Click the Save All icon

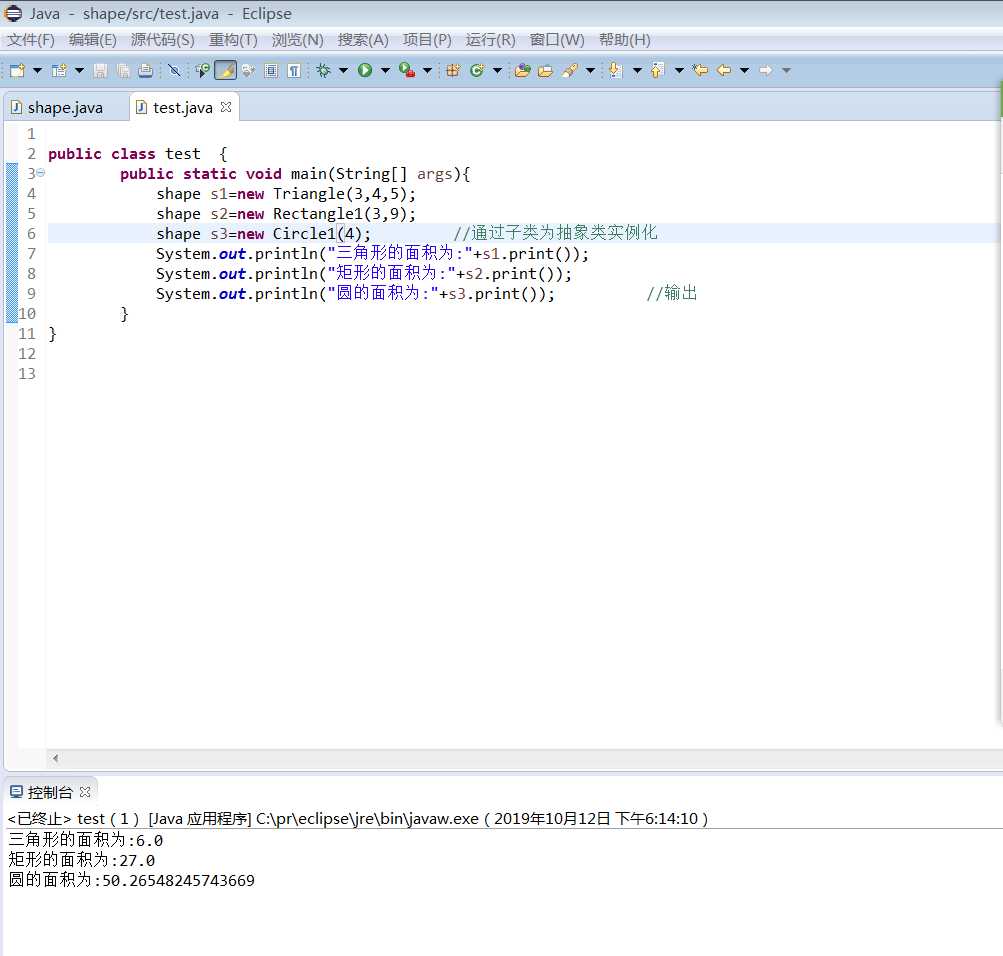123,70
